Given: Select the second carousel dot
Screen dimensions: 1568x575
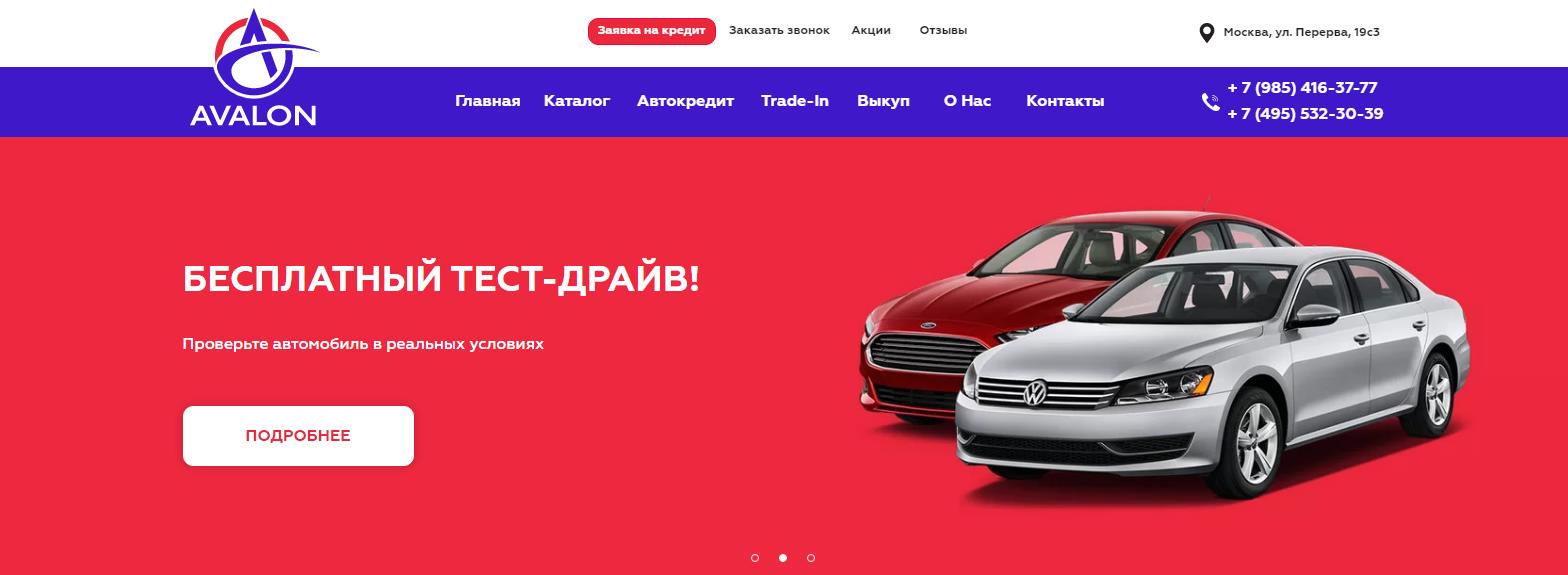Looking at the screenshot, I should (783, 558).
